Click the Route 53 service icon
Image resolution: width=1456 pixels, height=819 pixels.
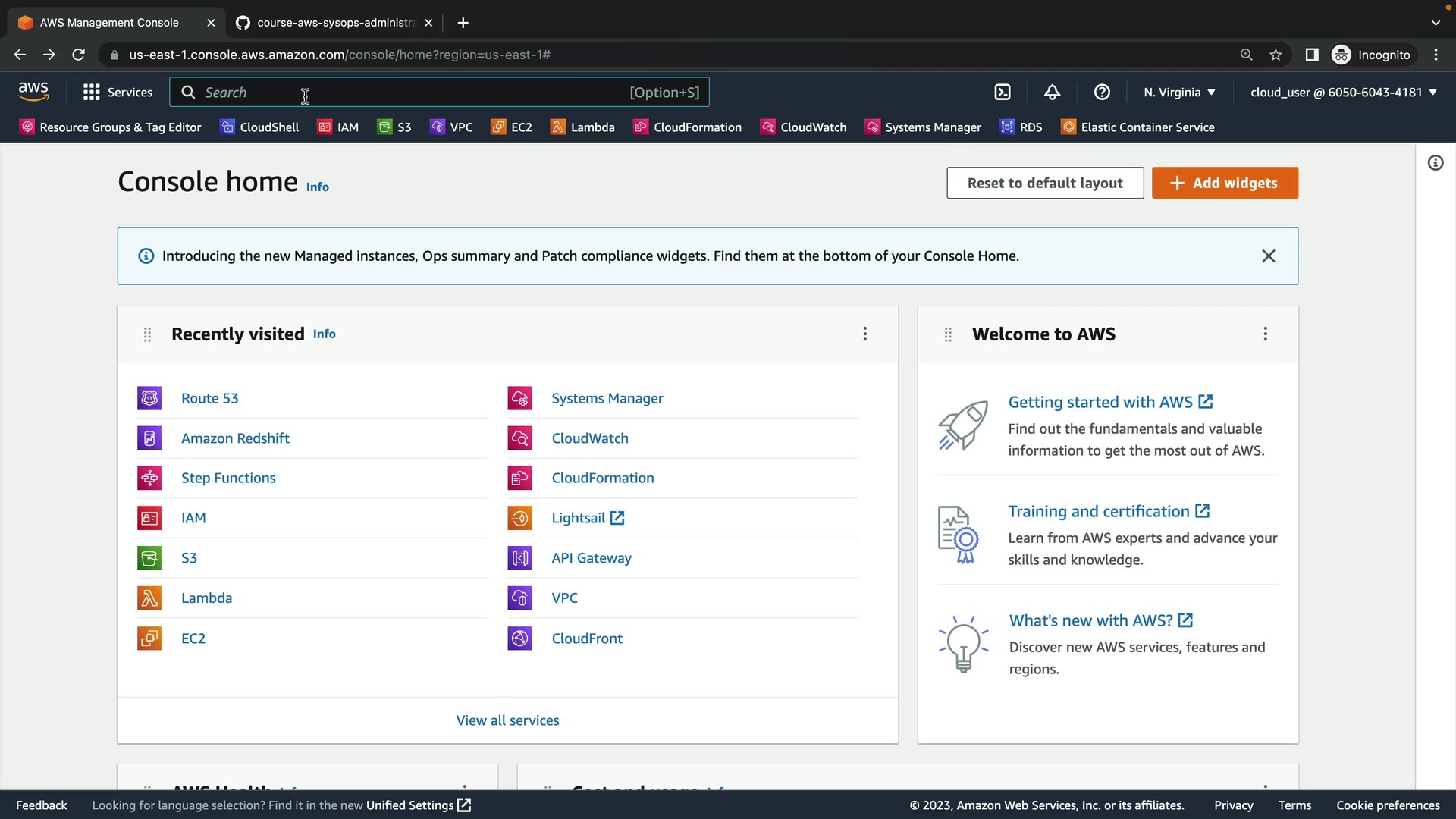[149, 398]
